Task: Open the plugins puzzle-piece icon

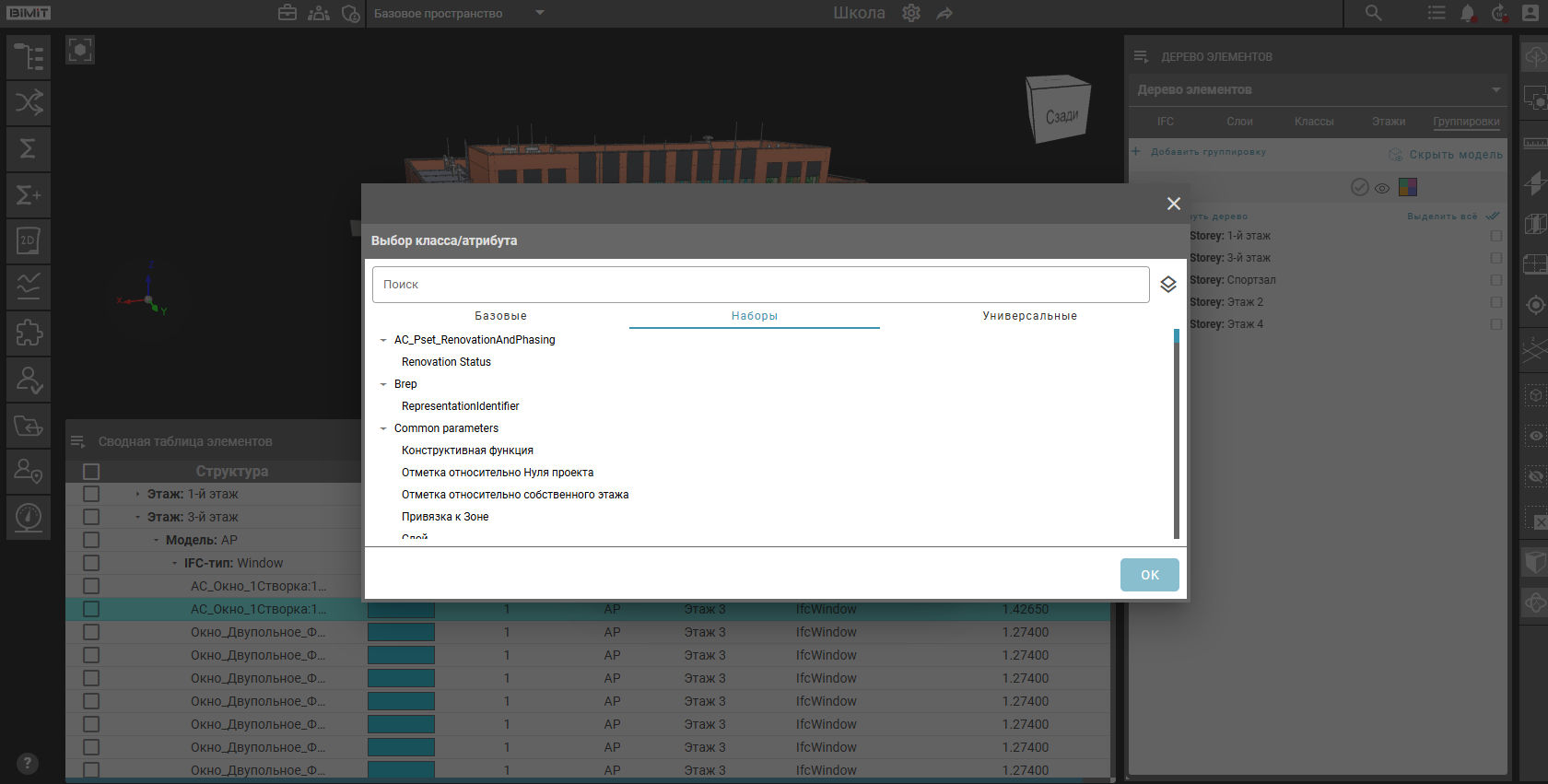Action: pos(29,333)
